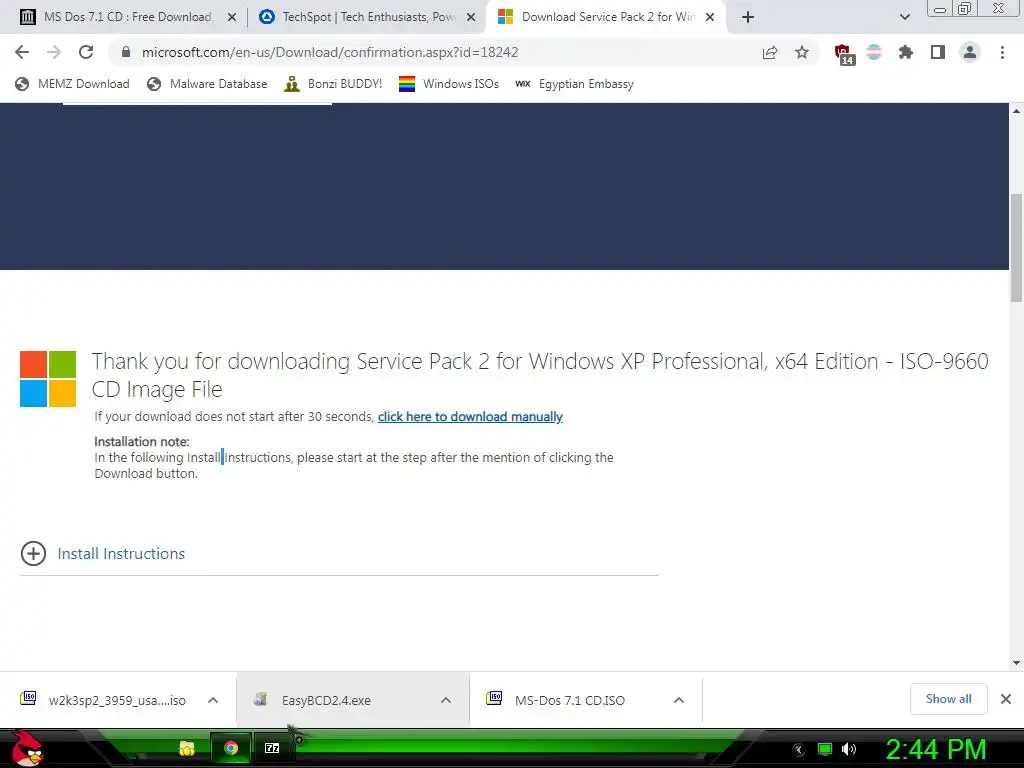Screen dimensions: 1024x768
Task: Open Chrome three-dot menu
Action: [x=1002, y=52]
